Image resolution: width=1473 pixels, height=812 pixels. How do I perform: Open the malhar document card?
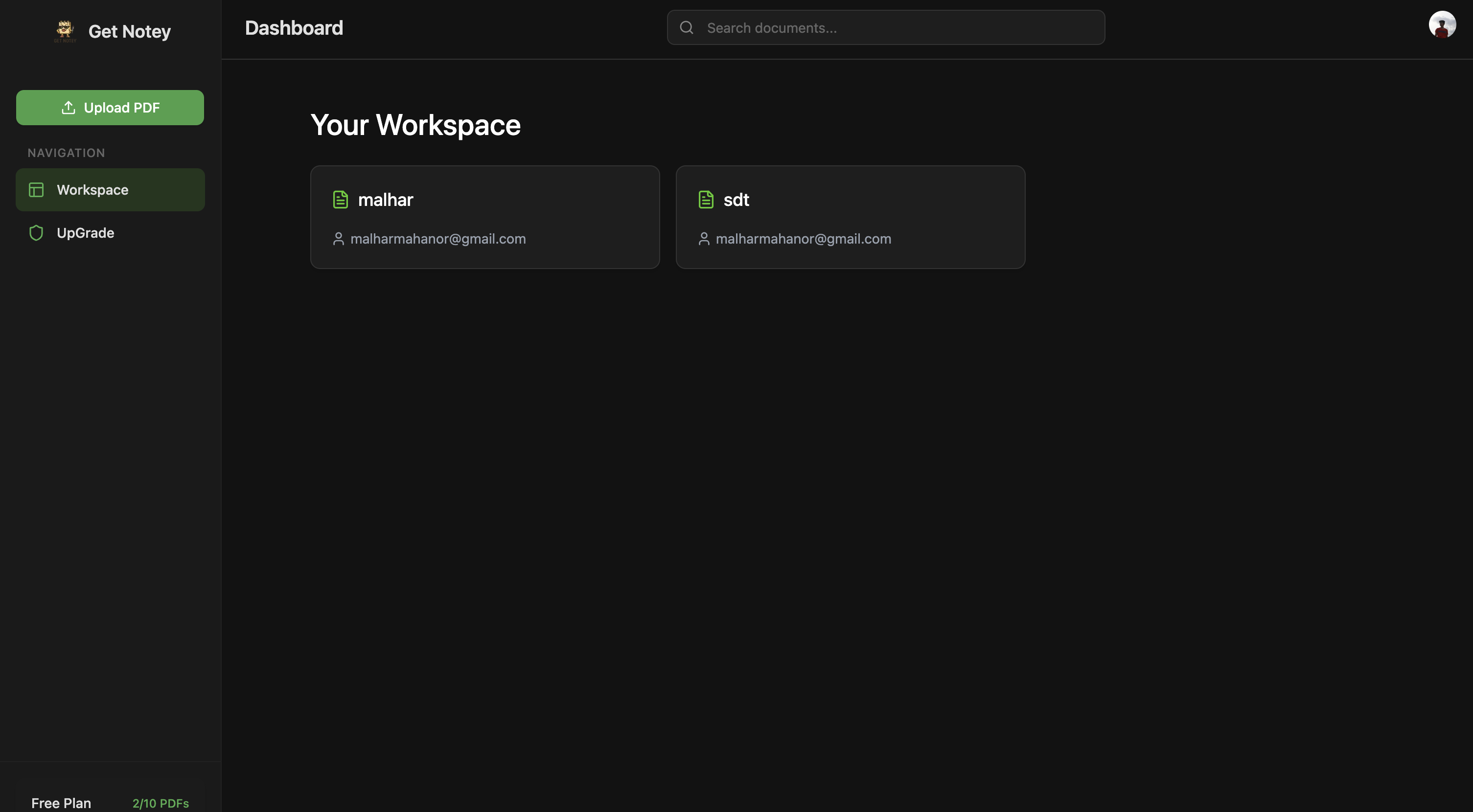pos(484,217)
